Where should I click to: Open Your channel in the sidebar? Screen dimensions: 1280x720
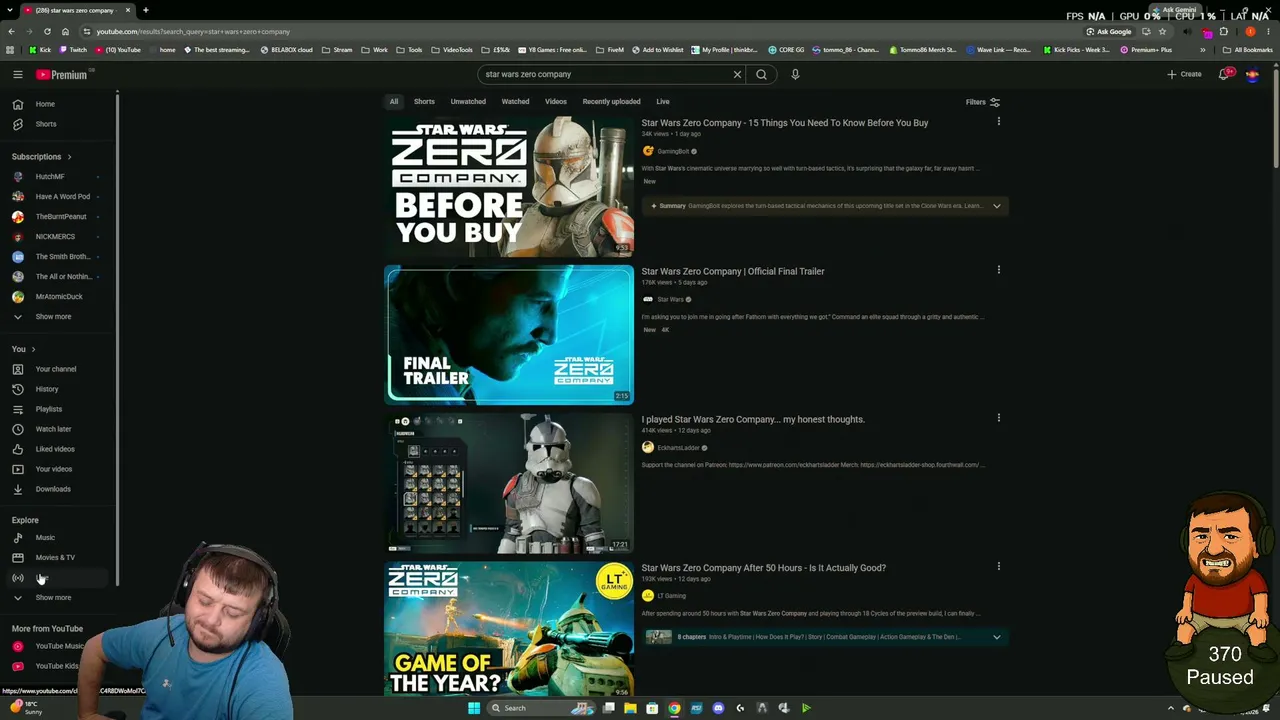tap(58, 369)
